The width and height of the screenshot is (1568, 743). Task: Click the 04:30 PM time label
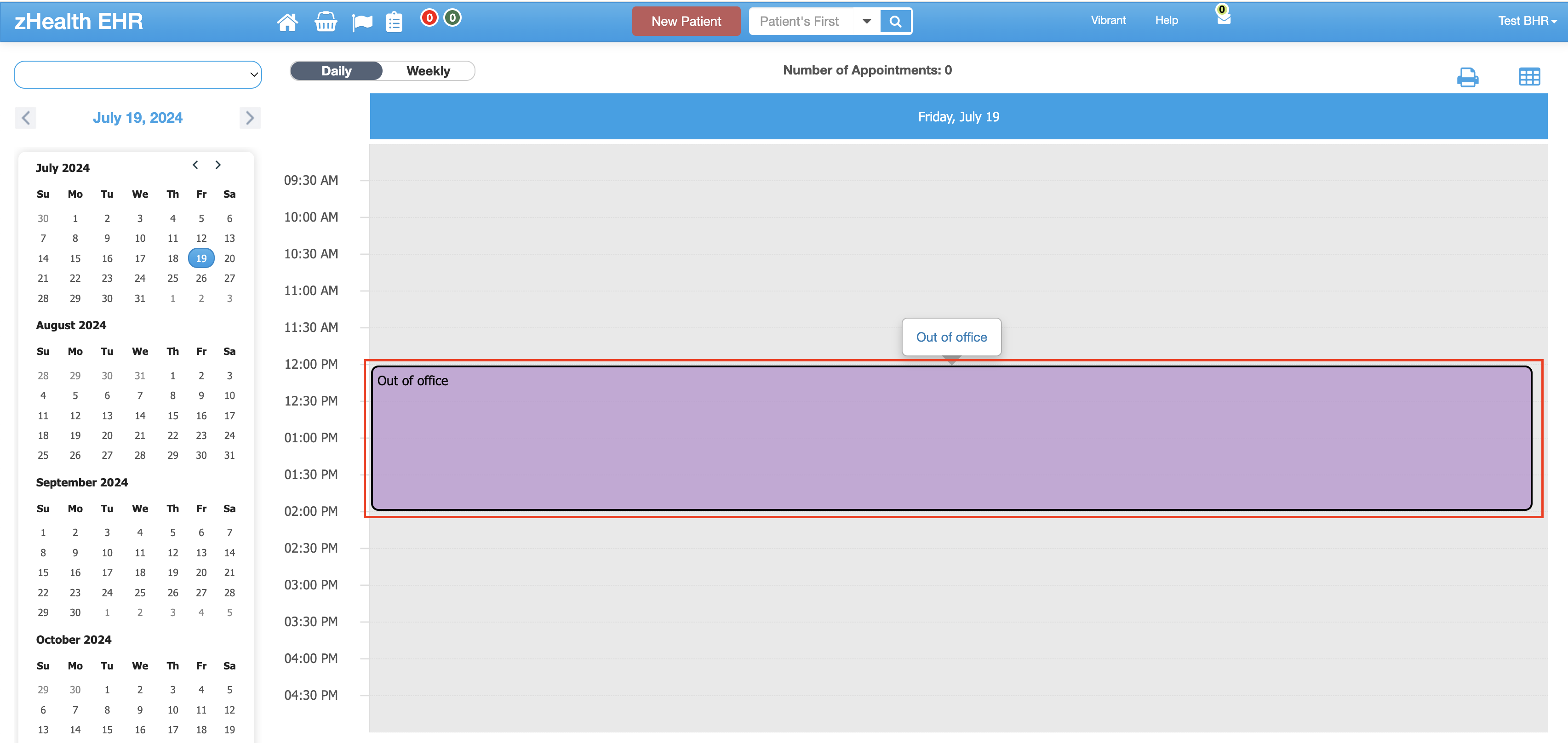point(311,695)
